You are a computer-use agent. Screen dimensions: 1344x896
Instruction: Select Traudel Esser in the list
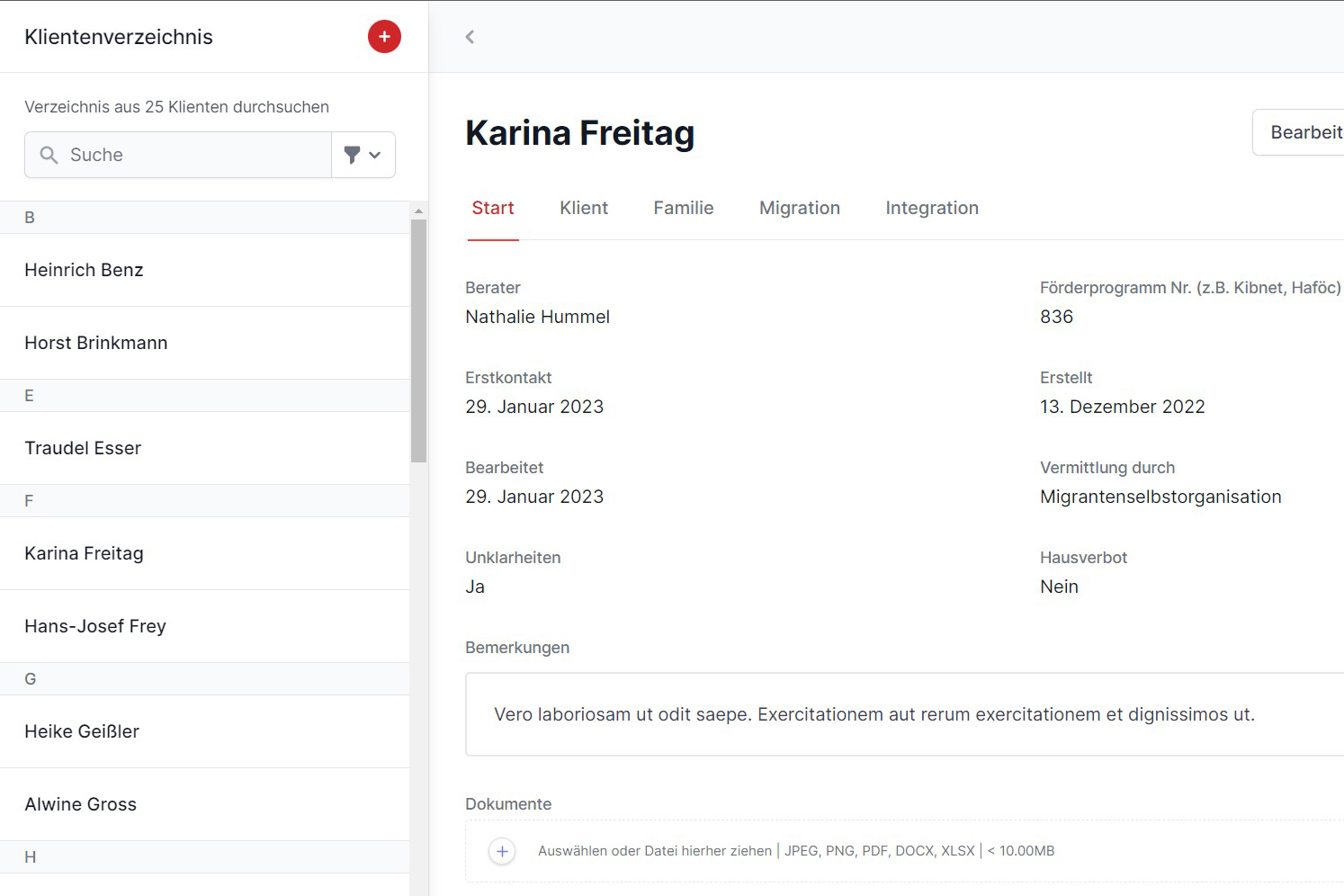coord(83,448)
